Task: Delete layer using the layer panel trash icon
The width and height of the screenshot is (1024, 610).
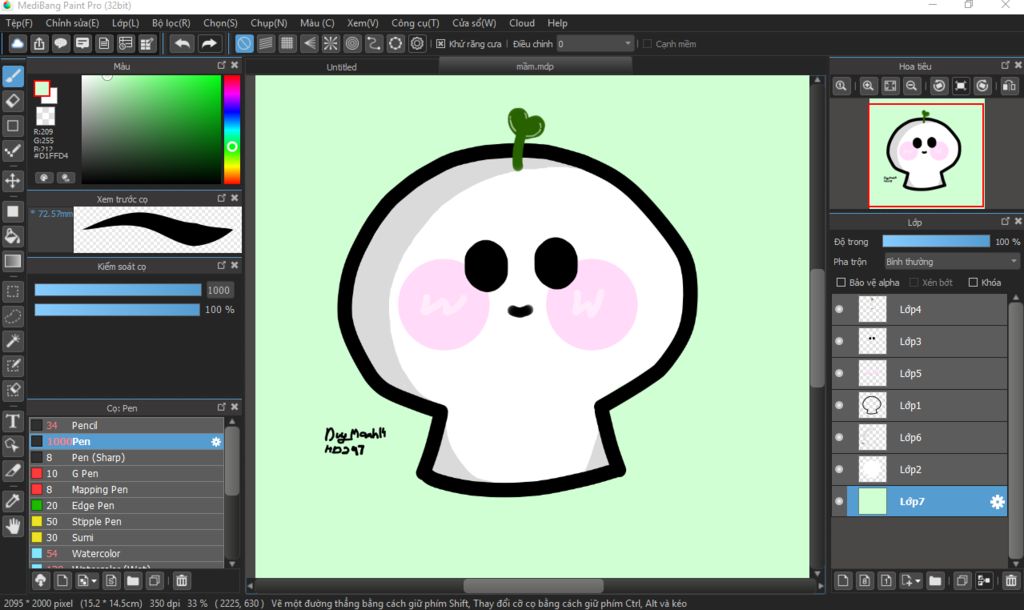Action: [x=1011, y=580]
